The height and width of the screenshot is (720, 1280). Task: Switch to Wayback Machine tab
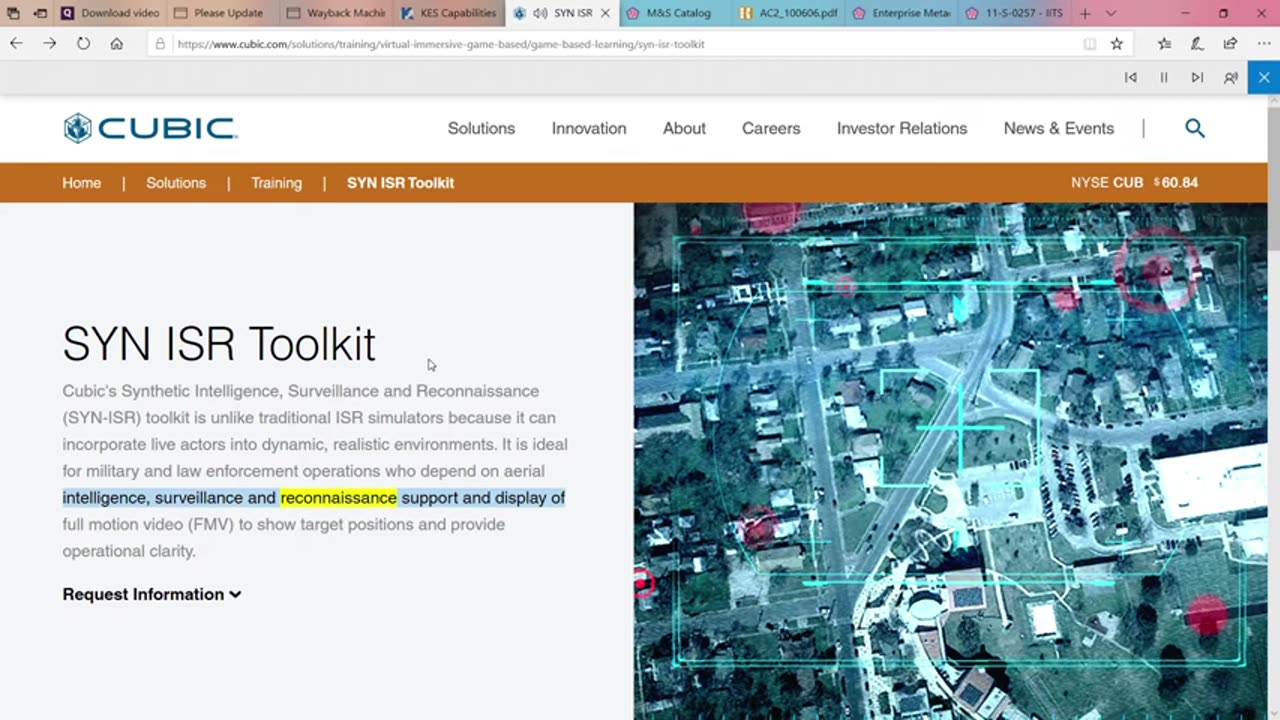[335, 13]
